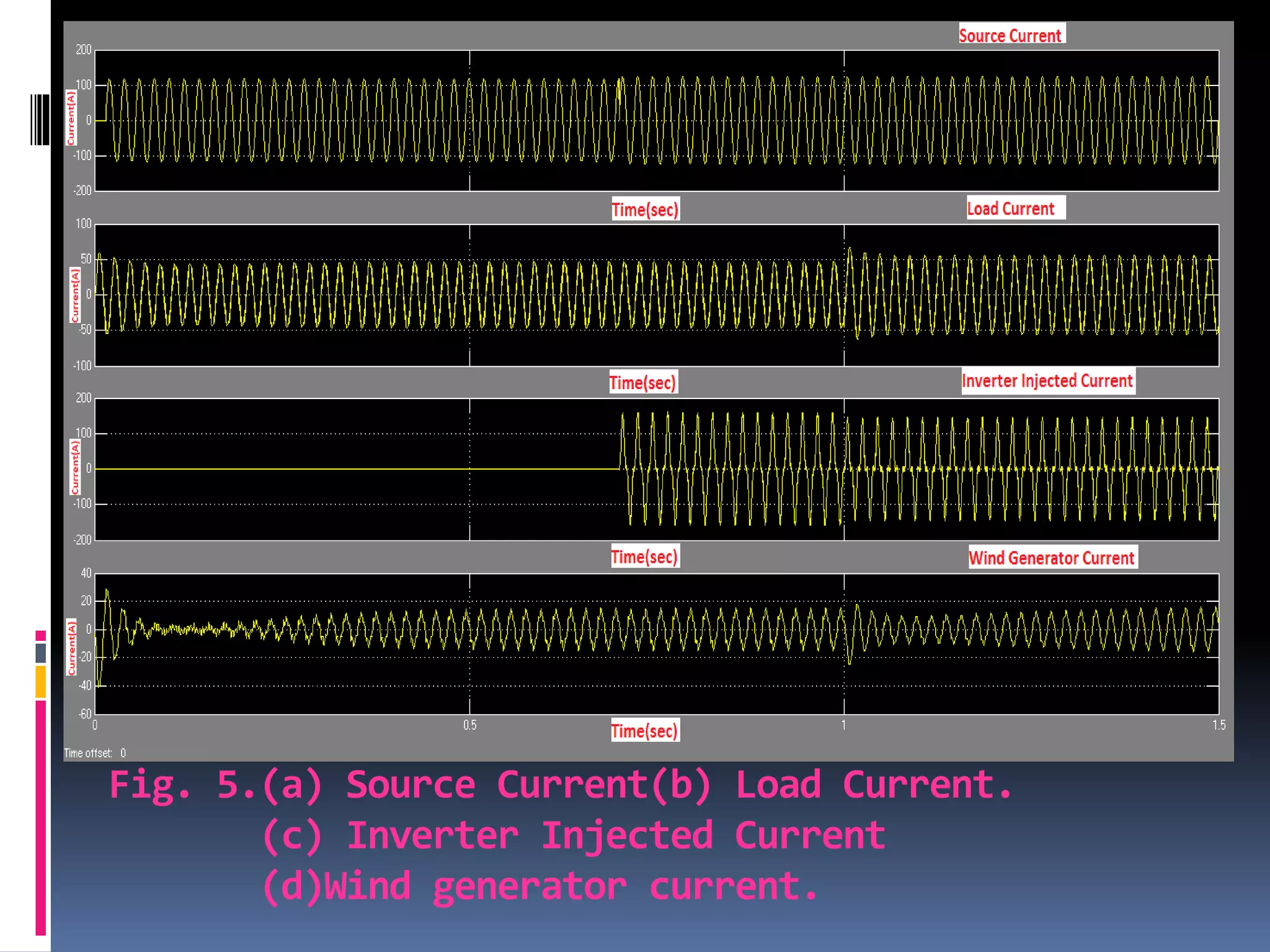Screen dimensions: 1270x952
Task: Click Time(sec) label under Source Current plot
Action: click(x=645, y=209)
